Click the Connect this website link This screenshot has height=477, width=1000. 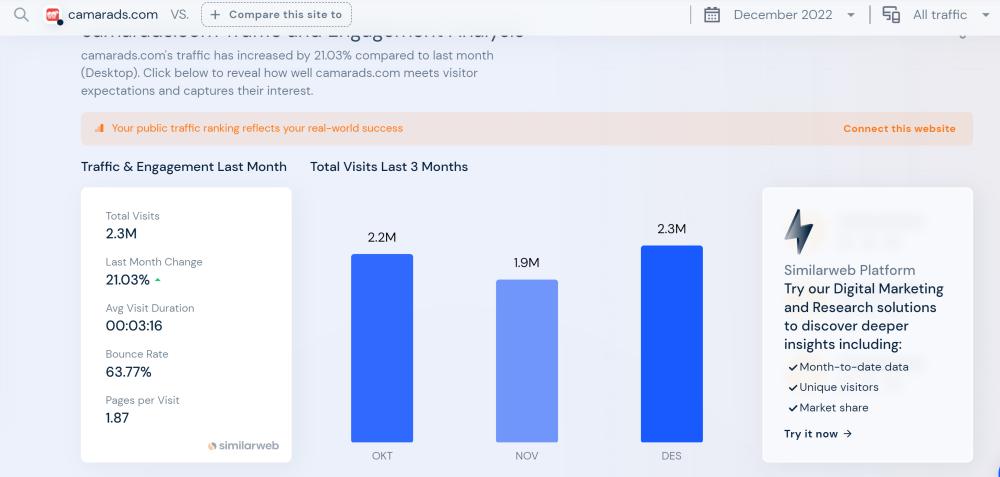coord(899,128)
